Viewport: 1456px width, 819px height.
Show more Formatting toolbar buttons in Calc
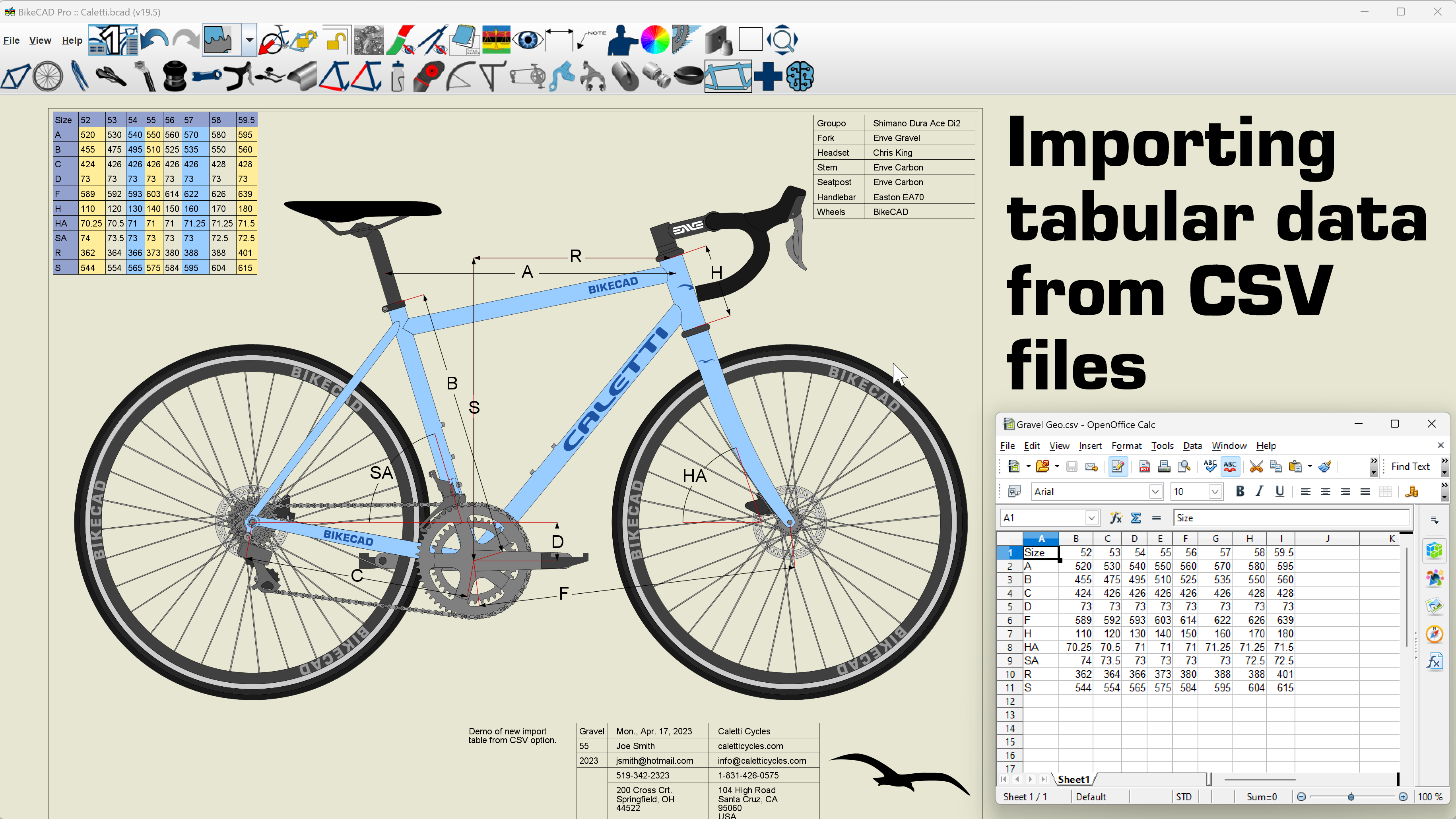(1444, 492)
